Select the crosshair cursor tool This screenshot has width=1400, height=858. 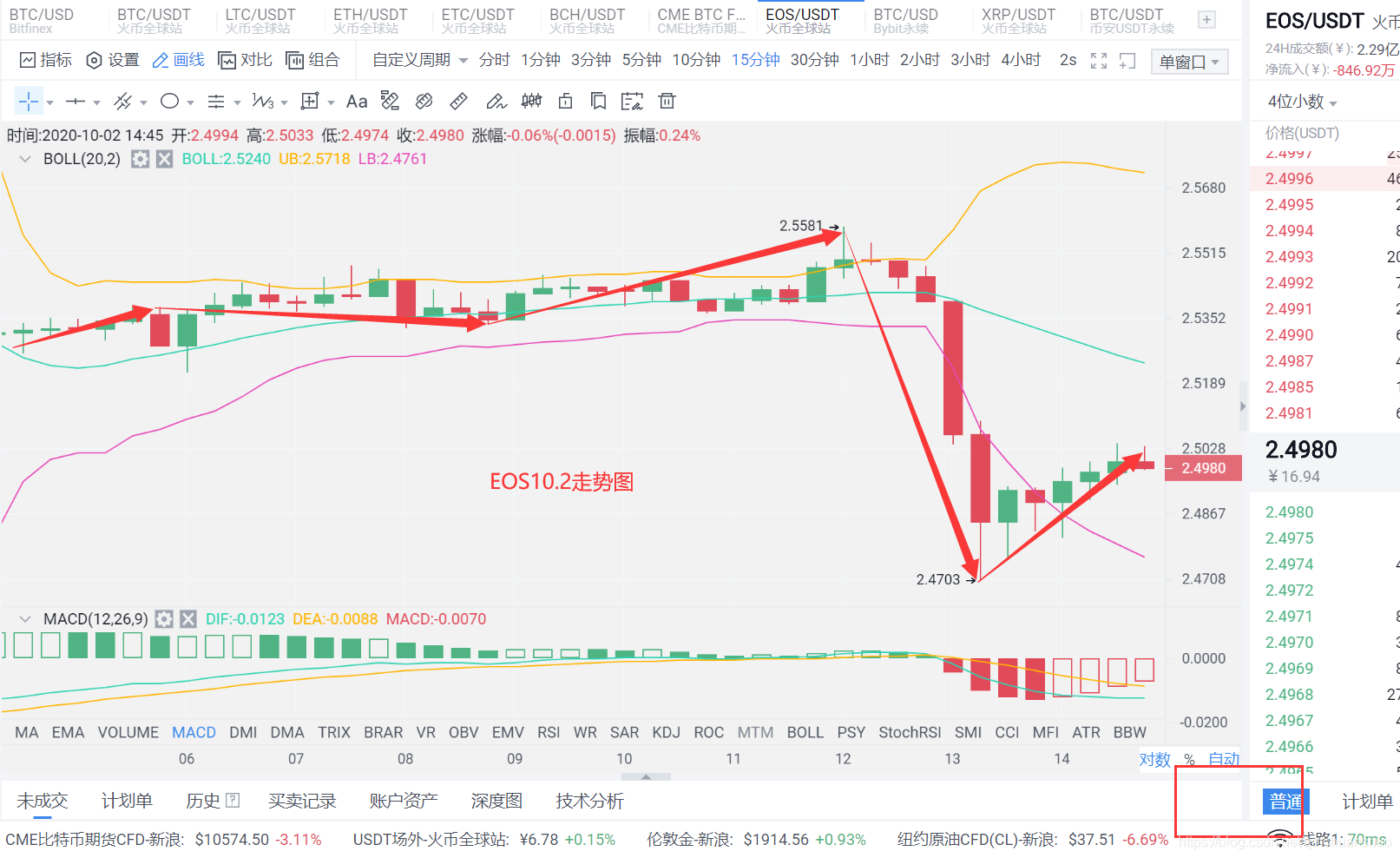point(29,102)
